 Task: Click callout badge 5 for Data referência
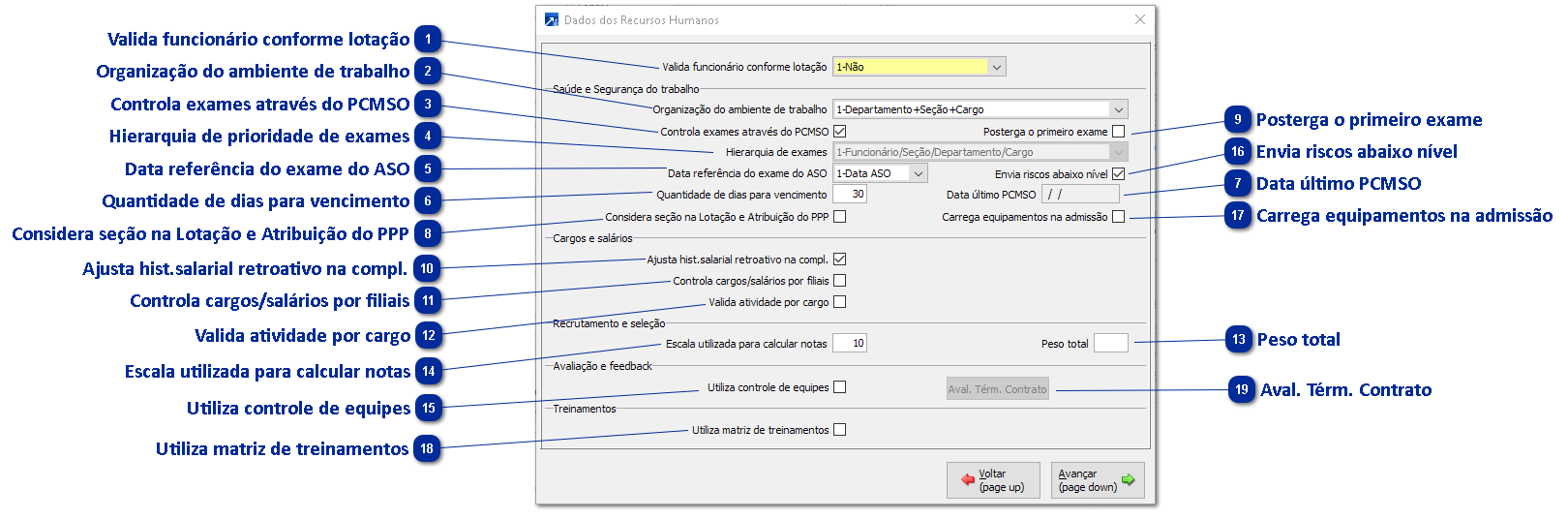tap(428, 169)
